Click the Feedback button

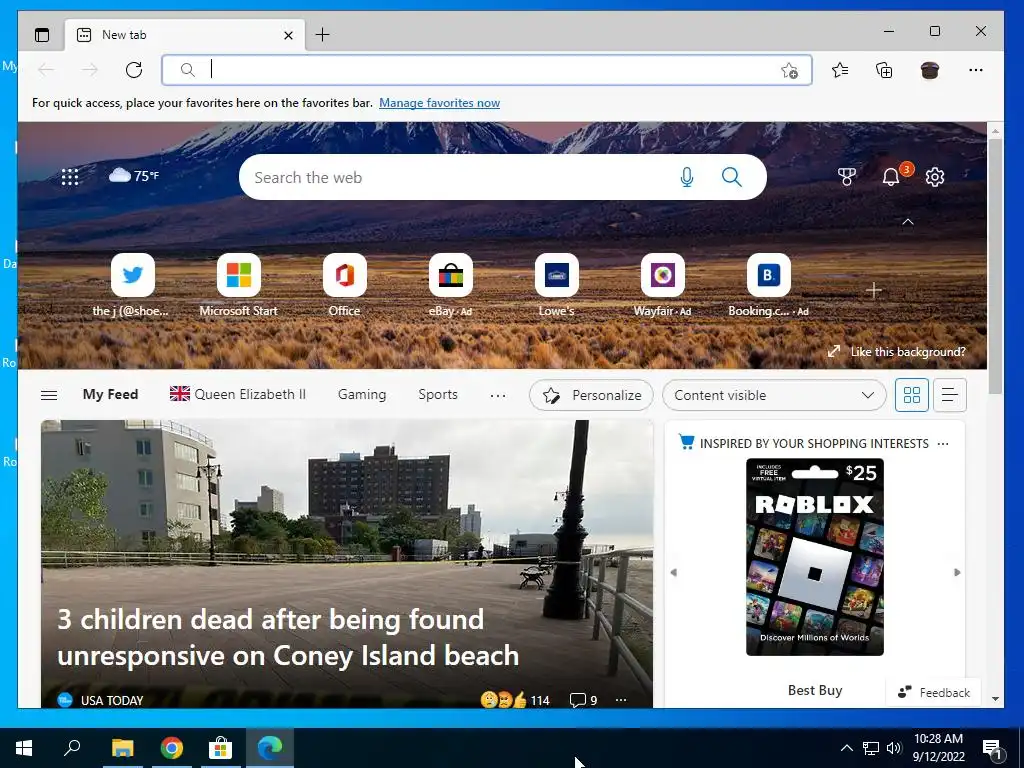tap(934, 692)
